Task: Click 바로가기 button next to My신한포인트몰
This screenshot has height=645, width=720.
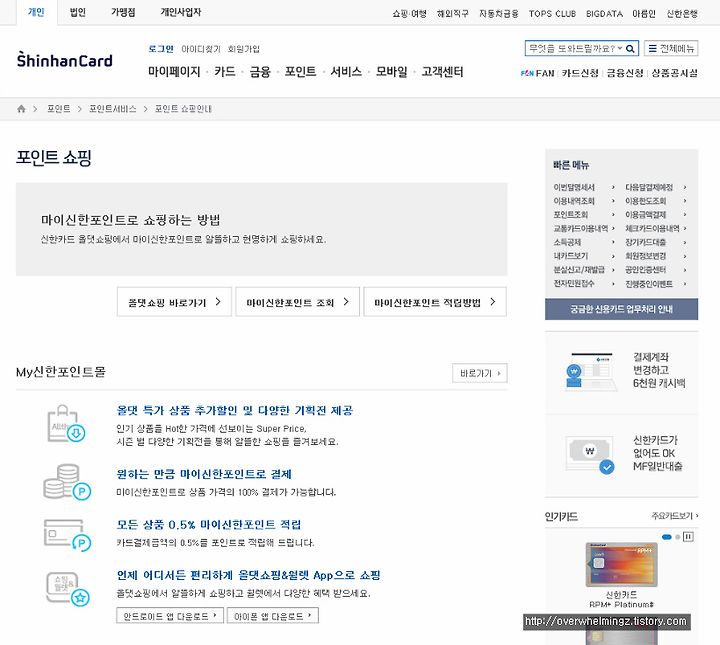Action: (x=480, y=373)
